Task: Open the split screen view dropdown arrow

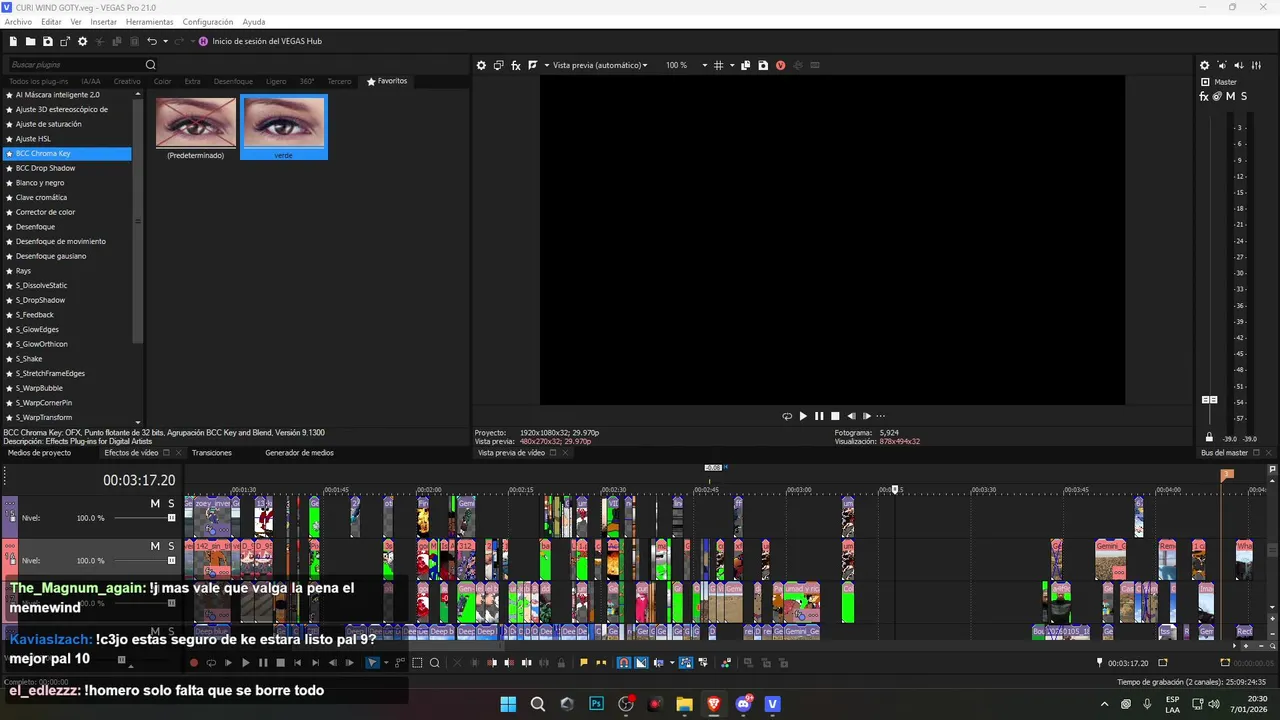Action: [x=546, y=65]
